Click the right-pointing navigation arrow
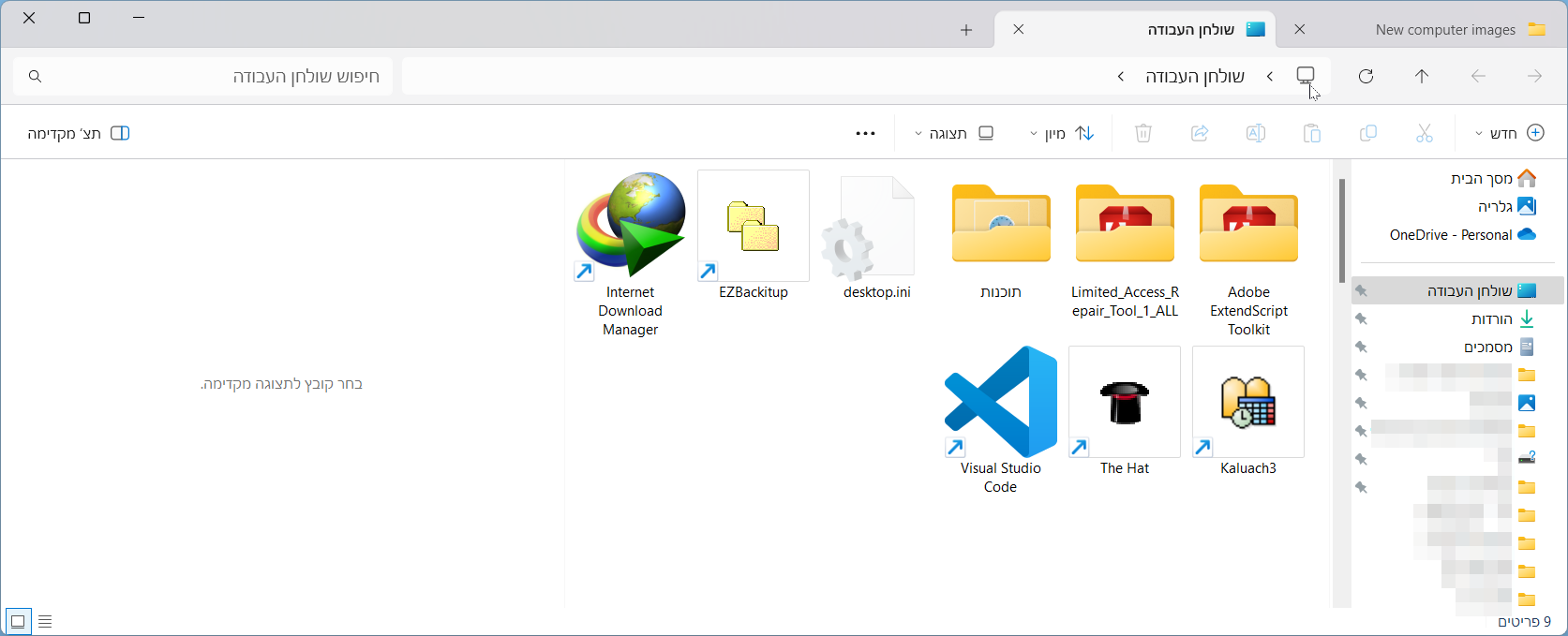 [x=1534, y=76]
